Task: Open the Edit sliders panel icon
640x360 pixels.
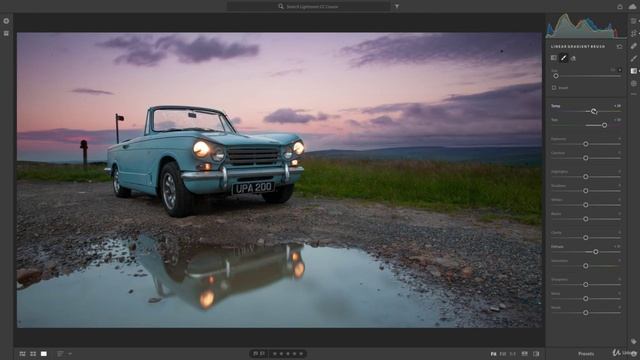Action: [633, 21]
